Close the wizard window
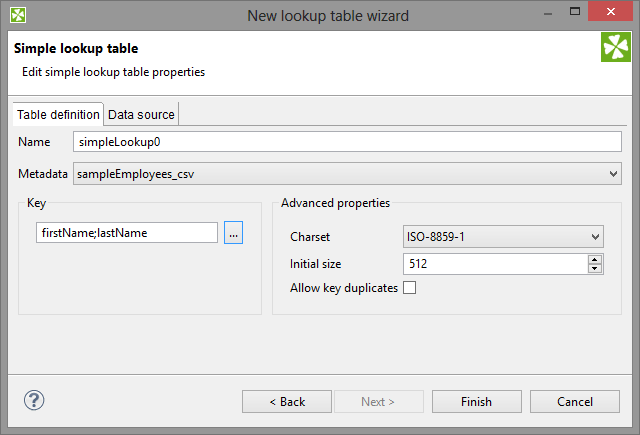This screenshot has width=640, height=435. point(611,15)
